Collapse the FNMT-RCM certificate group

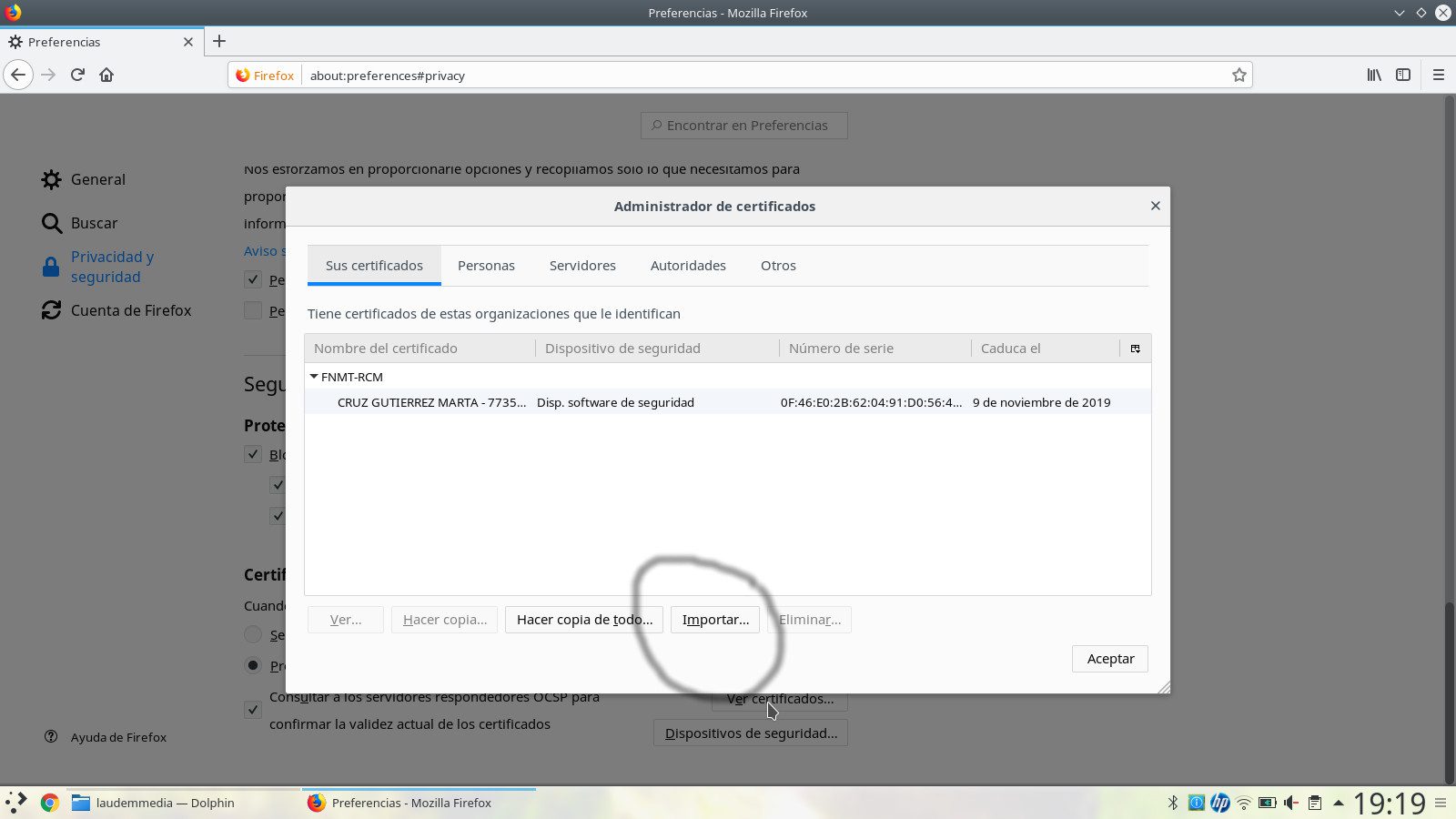click(314, 376)
